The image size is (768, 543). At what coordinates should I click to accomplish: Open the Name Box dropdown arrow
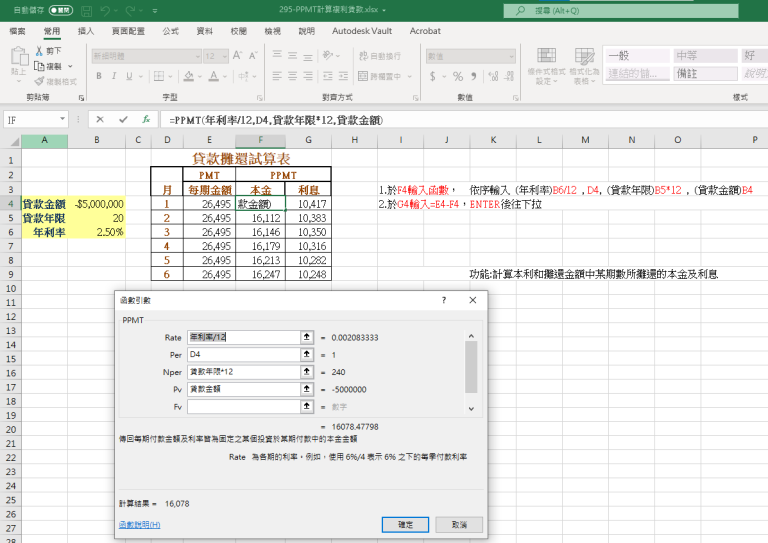pyautogui.click(x=62, y=119)
